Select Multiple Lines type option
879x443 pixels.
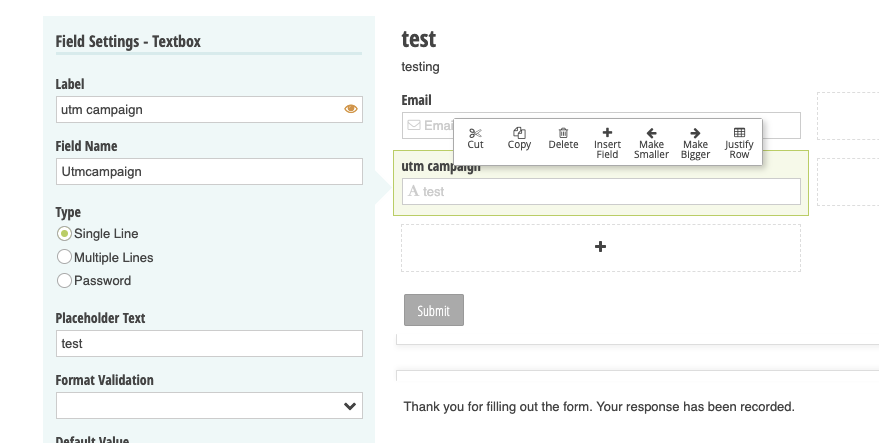[x=65, y=257]
